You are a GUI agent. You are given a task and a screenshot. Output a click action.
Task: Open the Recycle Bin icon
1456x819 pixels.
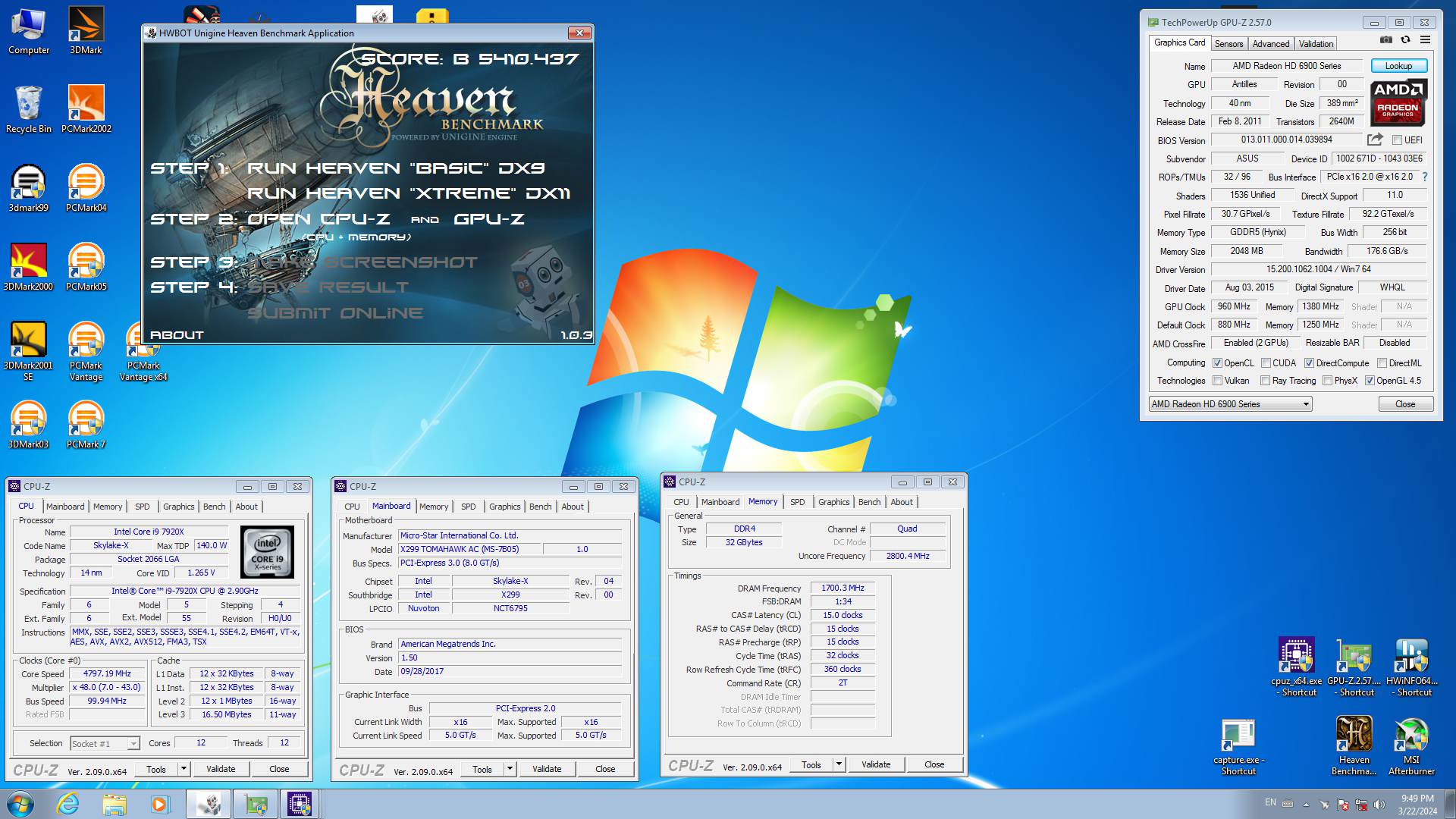pyautogui.click(x=29, y=110)
